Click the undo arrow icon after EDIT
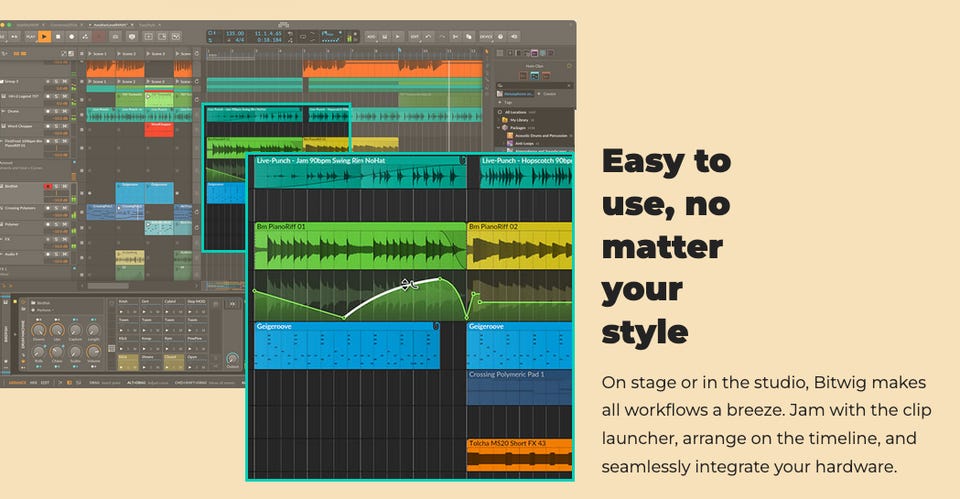Viewport: 960px width, 499px height. point(428,37)
